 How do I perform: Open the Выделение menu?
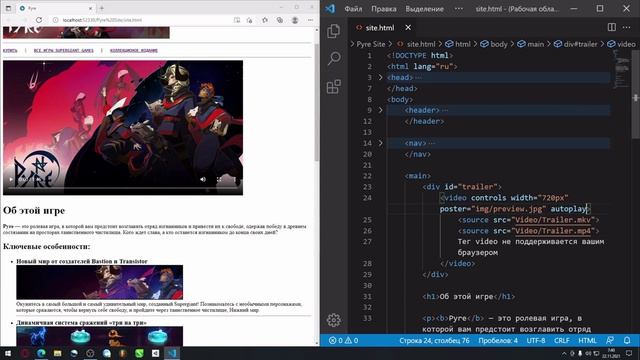(x=424, y=9)
